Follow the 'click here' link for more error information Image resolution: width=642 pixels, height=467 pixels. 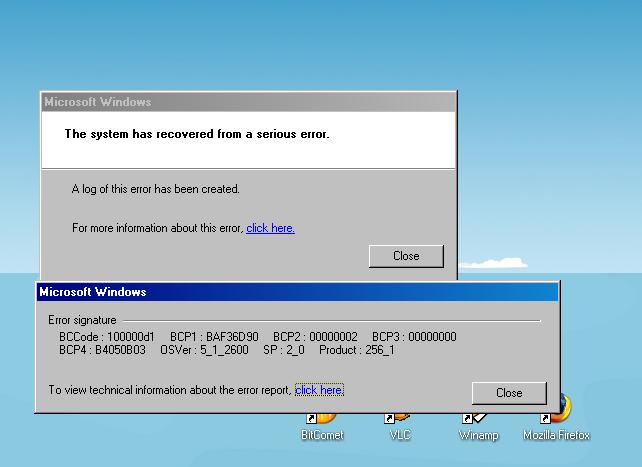(270, 228)
